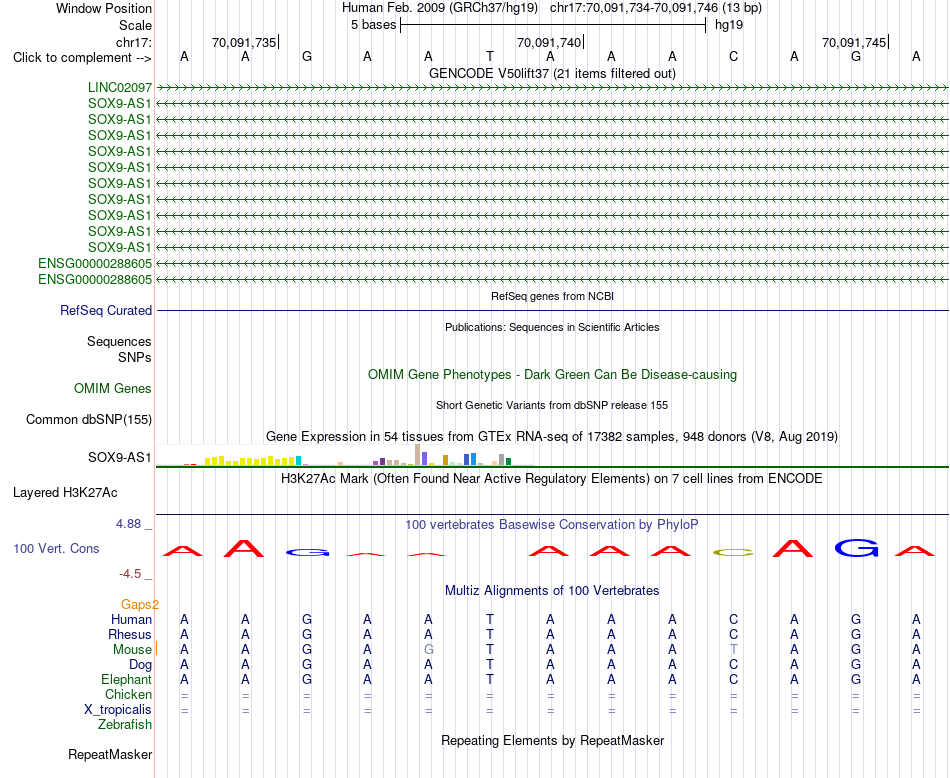
Task: Click the SOX9-AS1 label beside the GTEx chart
Action: (x=120, y=457)
